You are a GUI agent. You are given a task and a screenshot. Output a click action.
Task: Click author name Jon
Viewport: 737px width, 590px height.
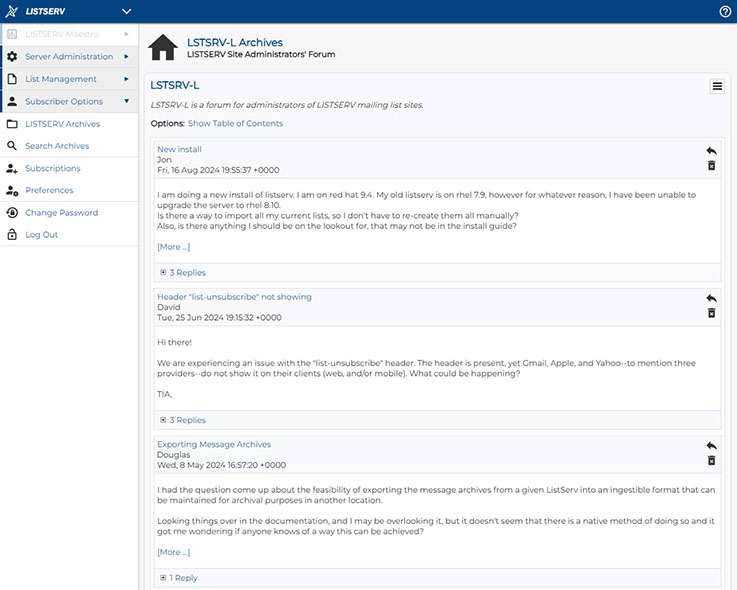pyautogui.click(x=164, y=160)
